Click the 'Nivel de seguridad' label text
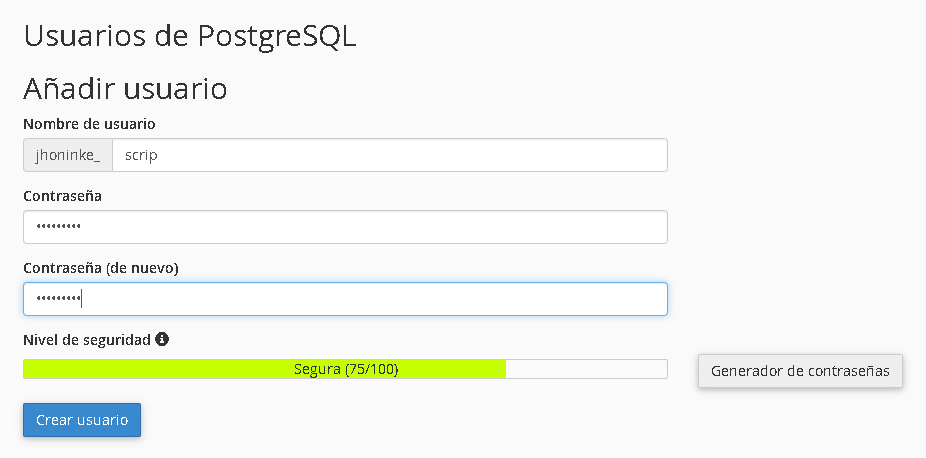Viewport: 926px width, 458px height. (87, 340)
